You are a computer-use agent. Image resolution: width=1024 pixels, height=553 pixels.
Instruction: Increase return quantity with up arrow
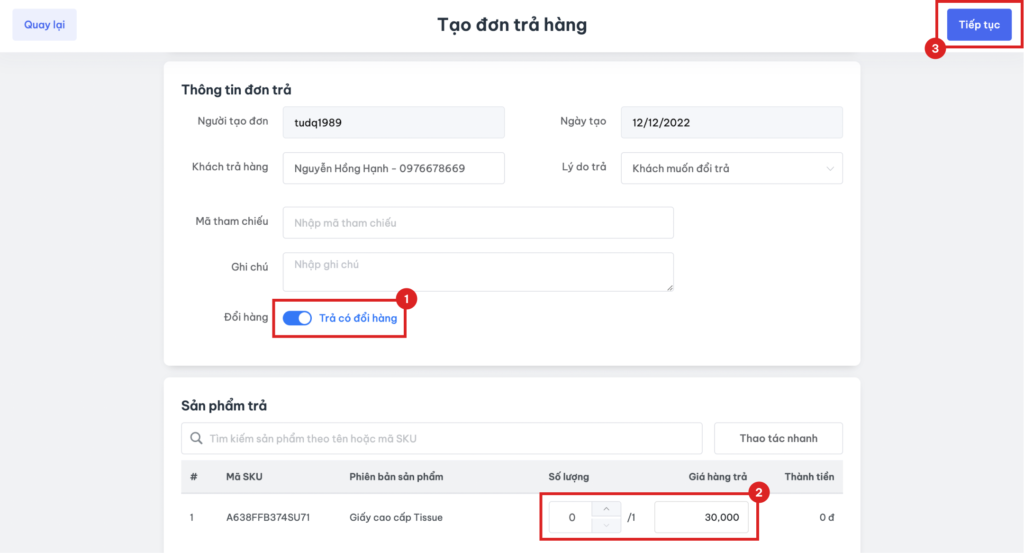(606, 510)
